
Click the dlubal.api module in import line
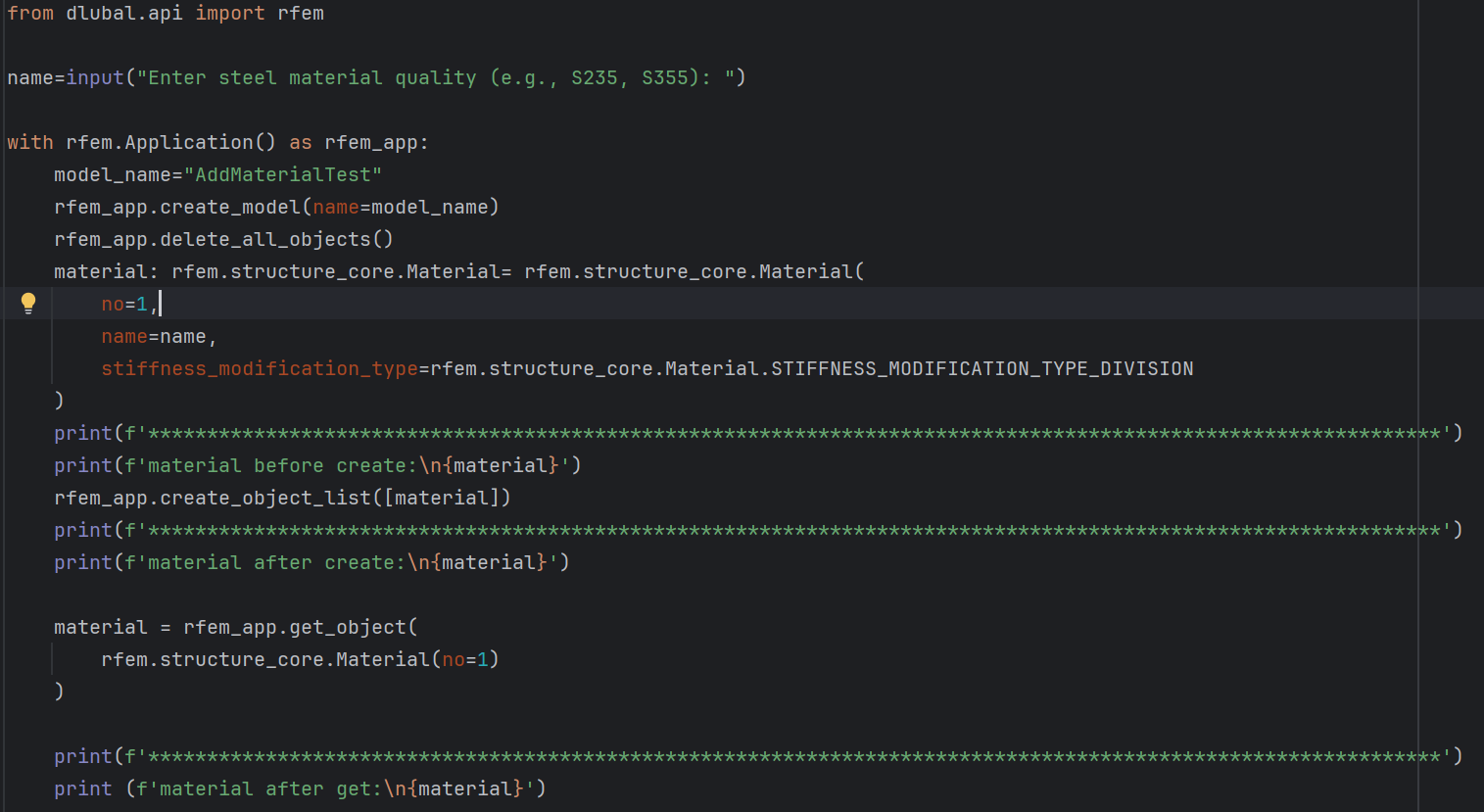[x=123, y=13]
